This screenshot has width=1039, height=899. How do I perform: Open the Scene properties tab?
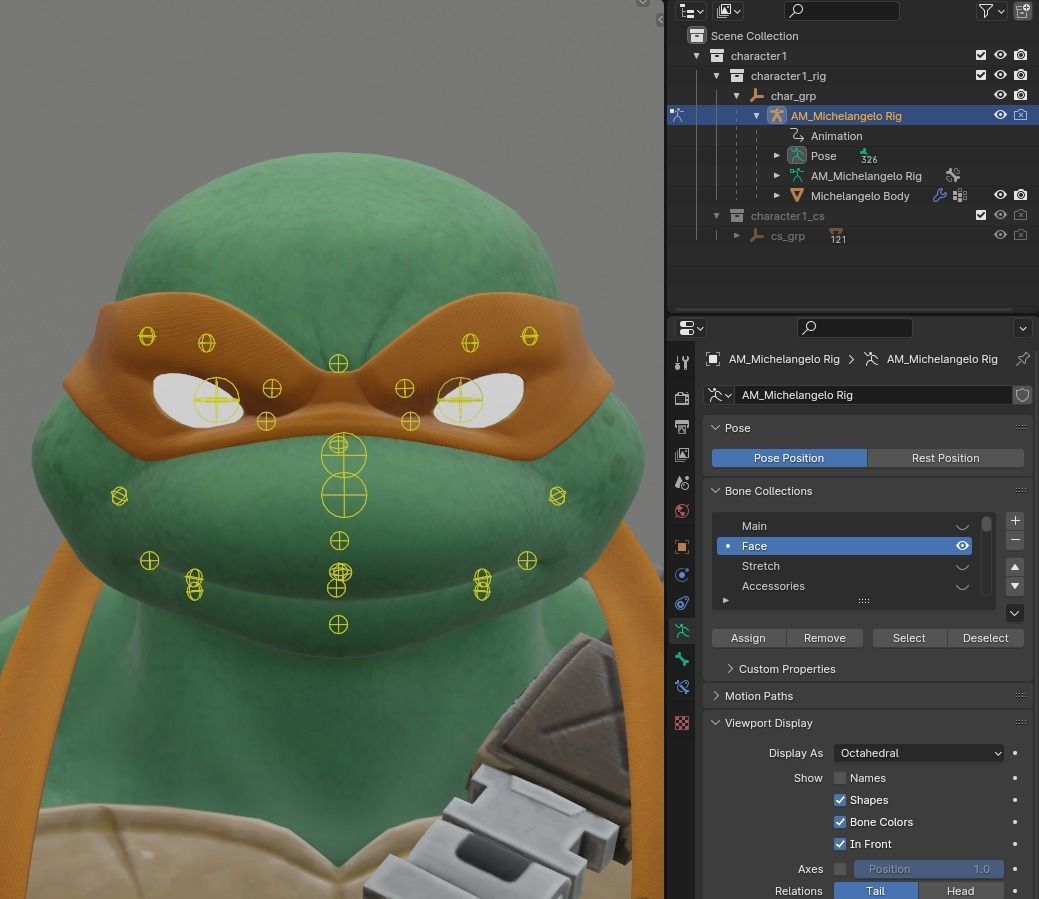click(682, 483)
